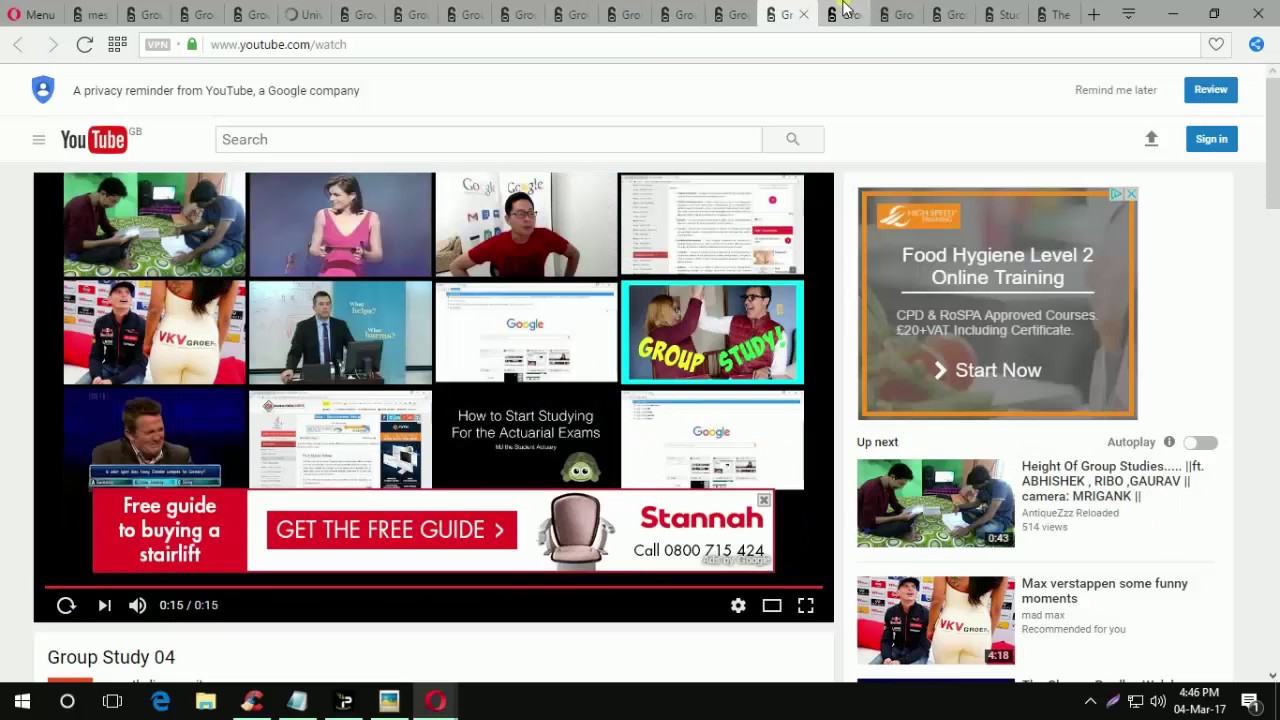Switch to the 'Stuc' tab
Screen dimensions: 1280x720
pos(1001,15)
